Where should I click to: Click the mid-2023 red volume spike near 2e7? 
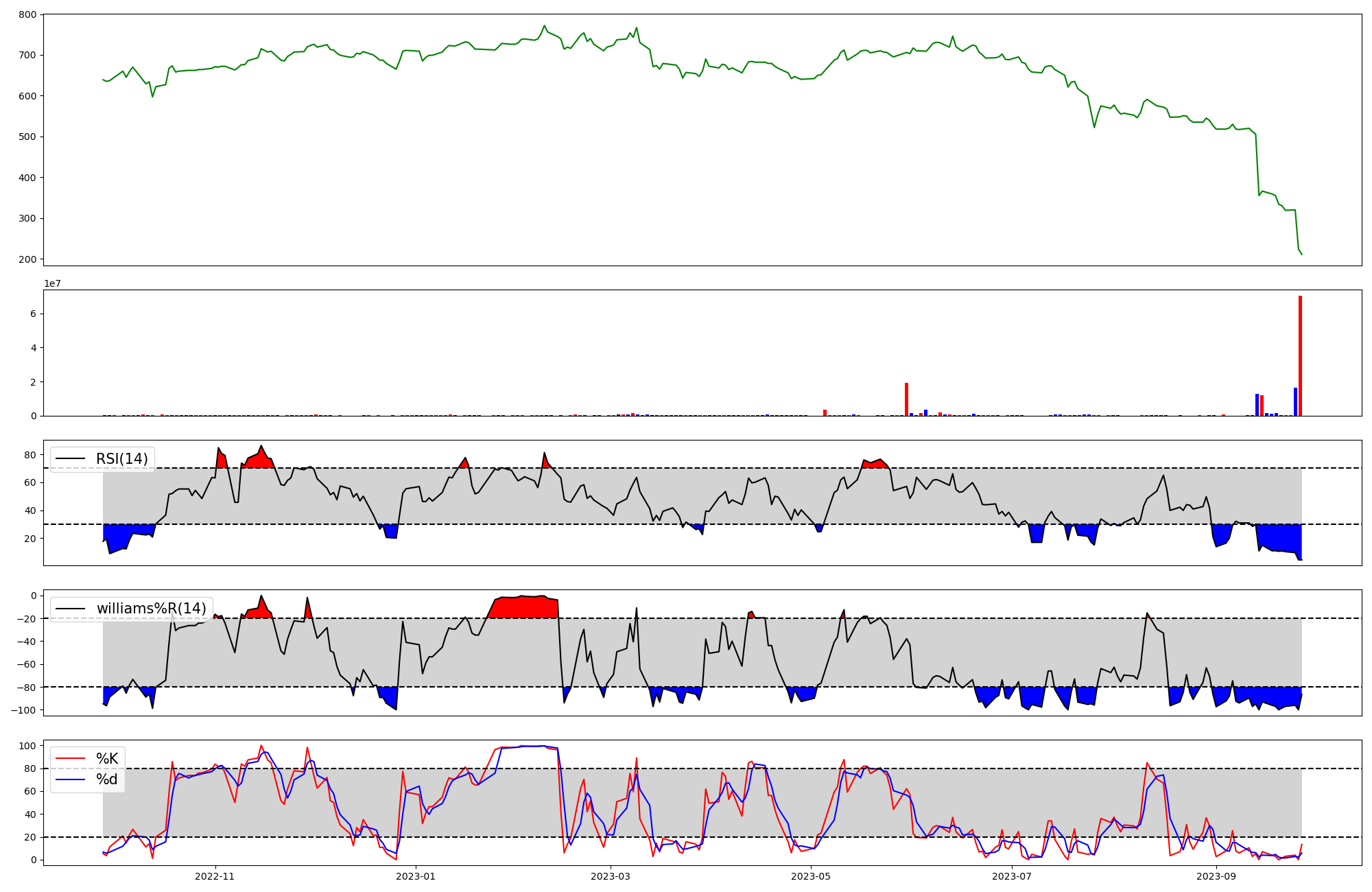point(906,399)
